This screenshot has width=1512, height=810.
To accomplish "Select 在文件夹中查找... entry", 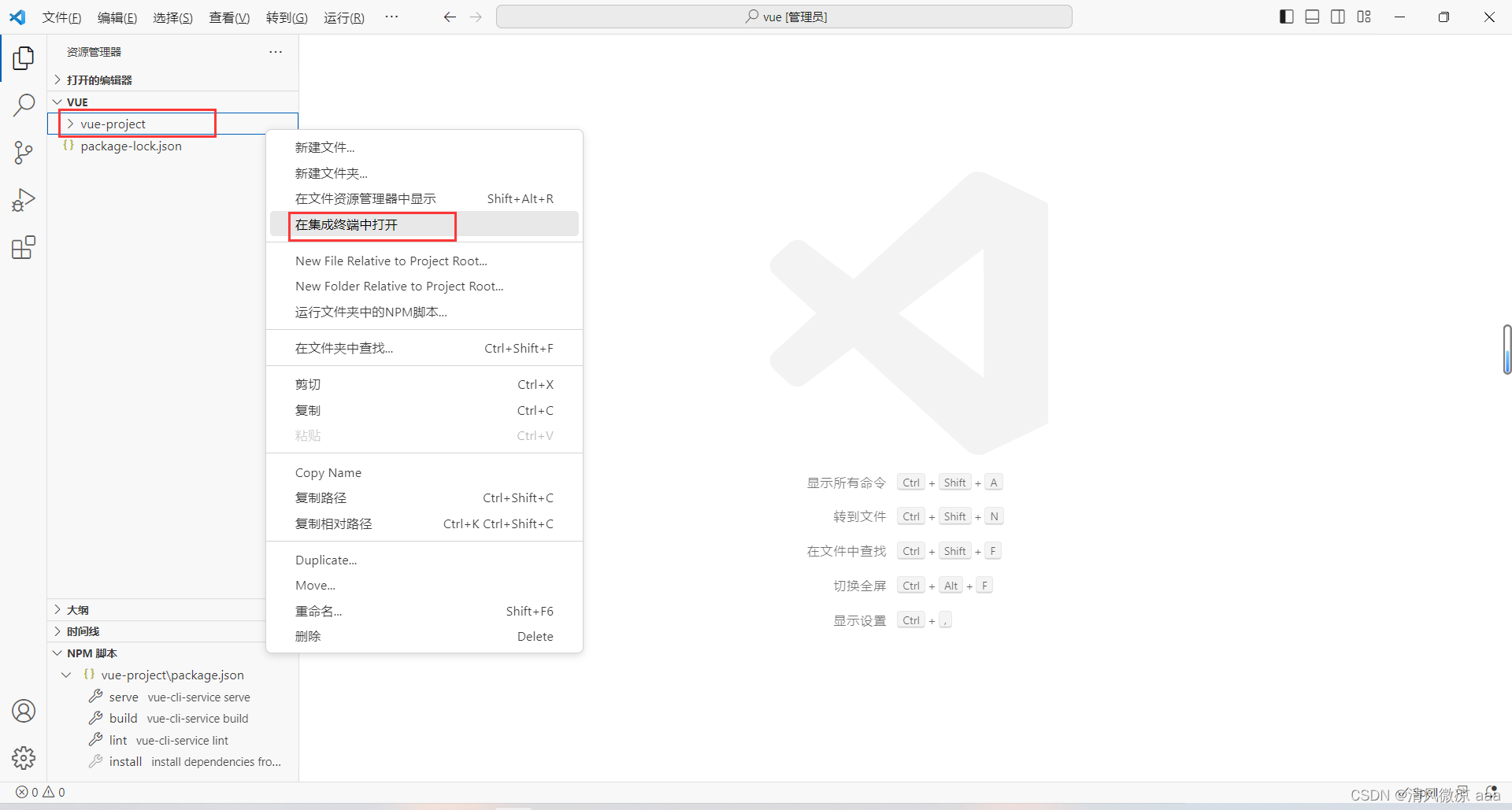I will (424, 348).
